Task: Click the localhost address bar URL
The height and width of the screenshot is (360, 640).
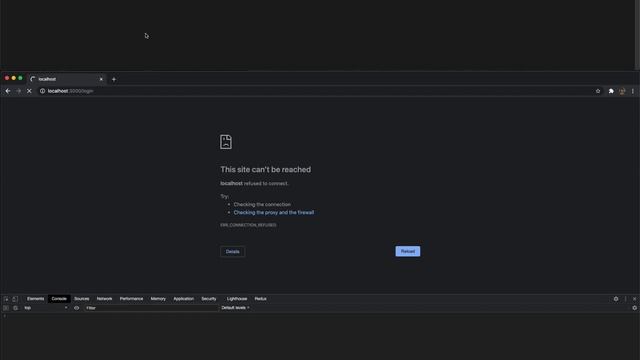Action: pyautogui.click(x=70, y=91)
